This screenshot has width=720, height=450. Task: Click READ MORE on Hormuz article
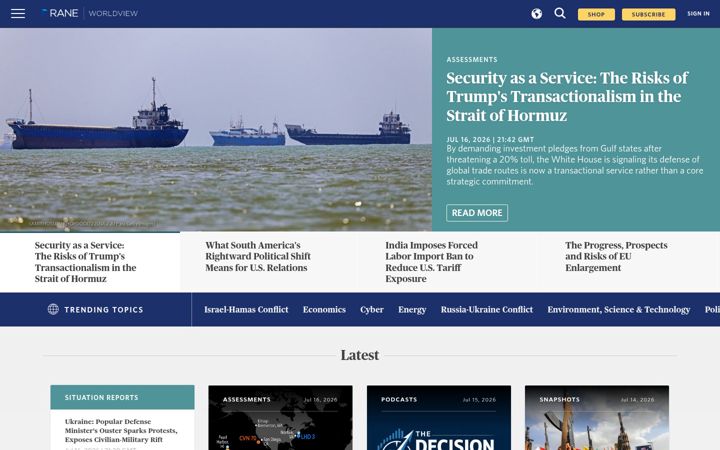[x=477, y=213]
